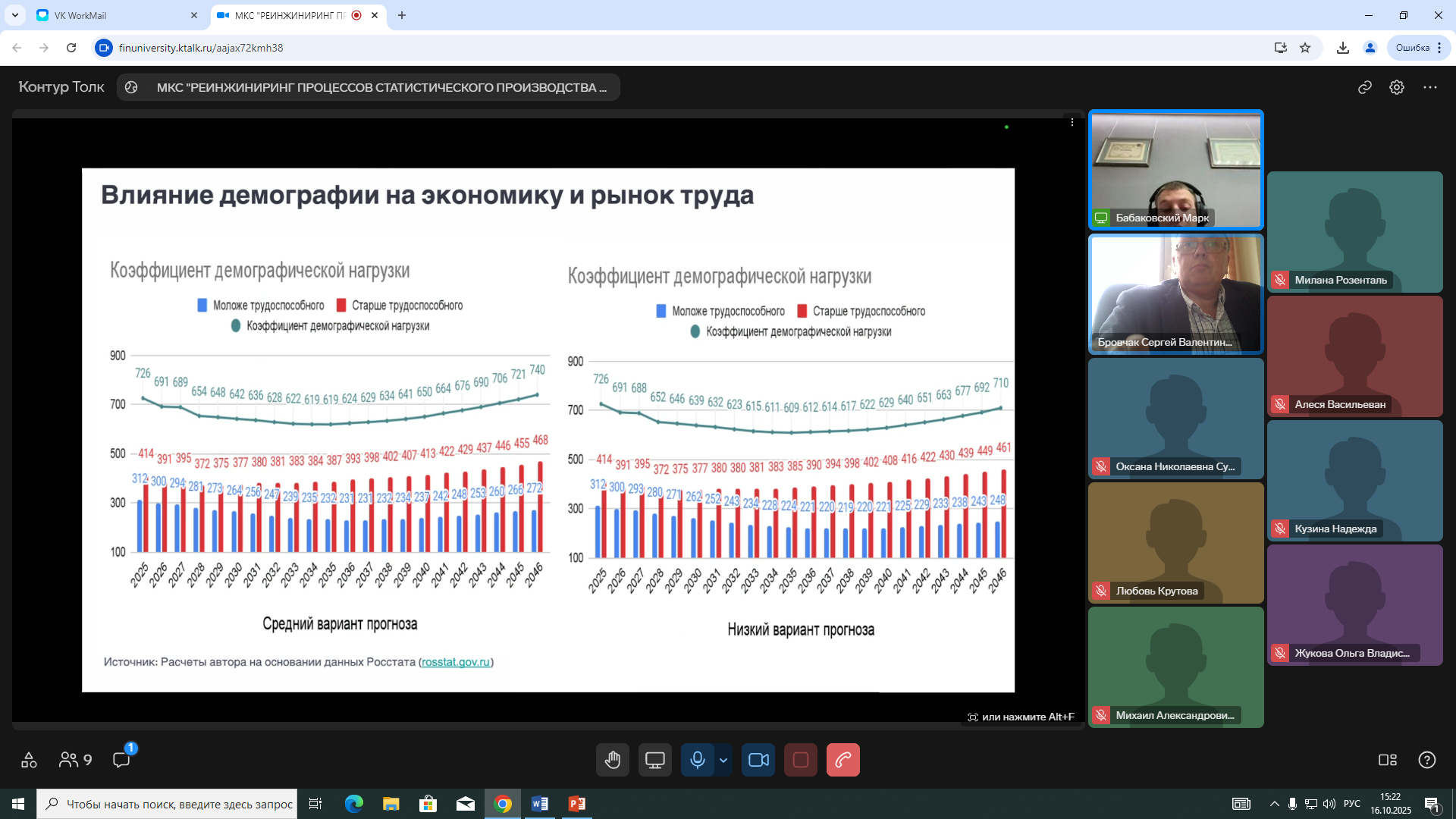
Task: Select Бровчак Сергей video thumbnail
Action: 1175,293
